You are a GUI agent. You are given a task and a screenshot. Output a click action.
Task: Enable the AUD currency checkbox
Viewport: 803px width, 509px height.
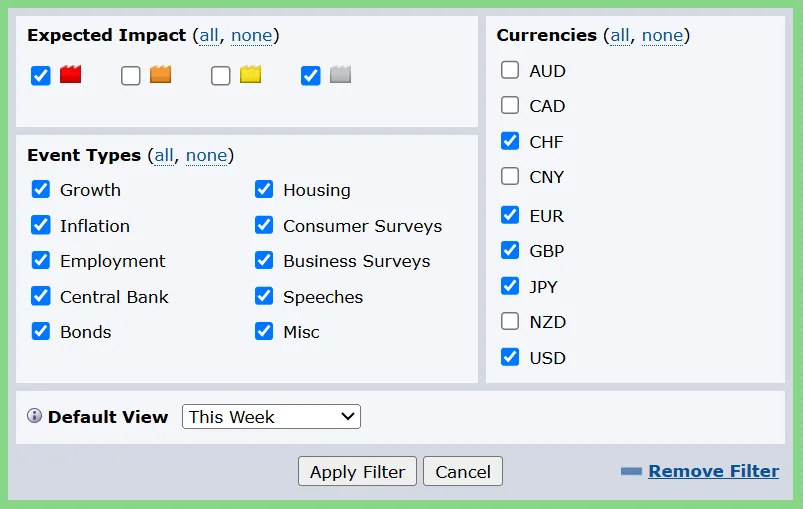point(510,70)
